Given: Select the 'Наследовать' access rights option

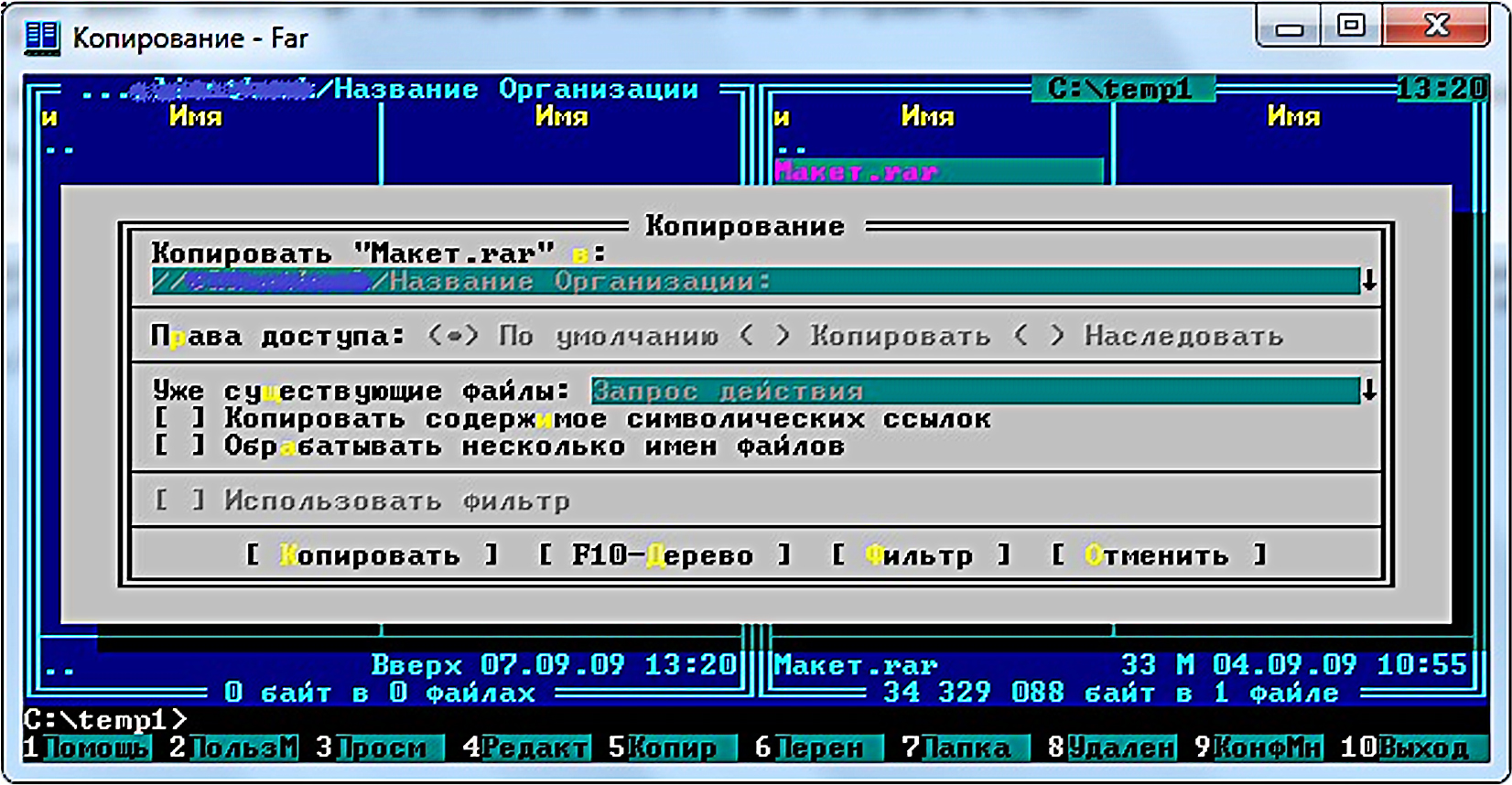Looking at the screenshot, I should point(1148,337).
